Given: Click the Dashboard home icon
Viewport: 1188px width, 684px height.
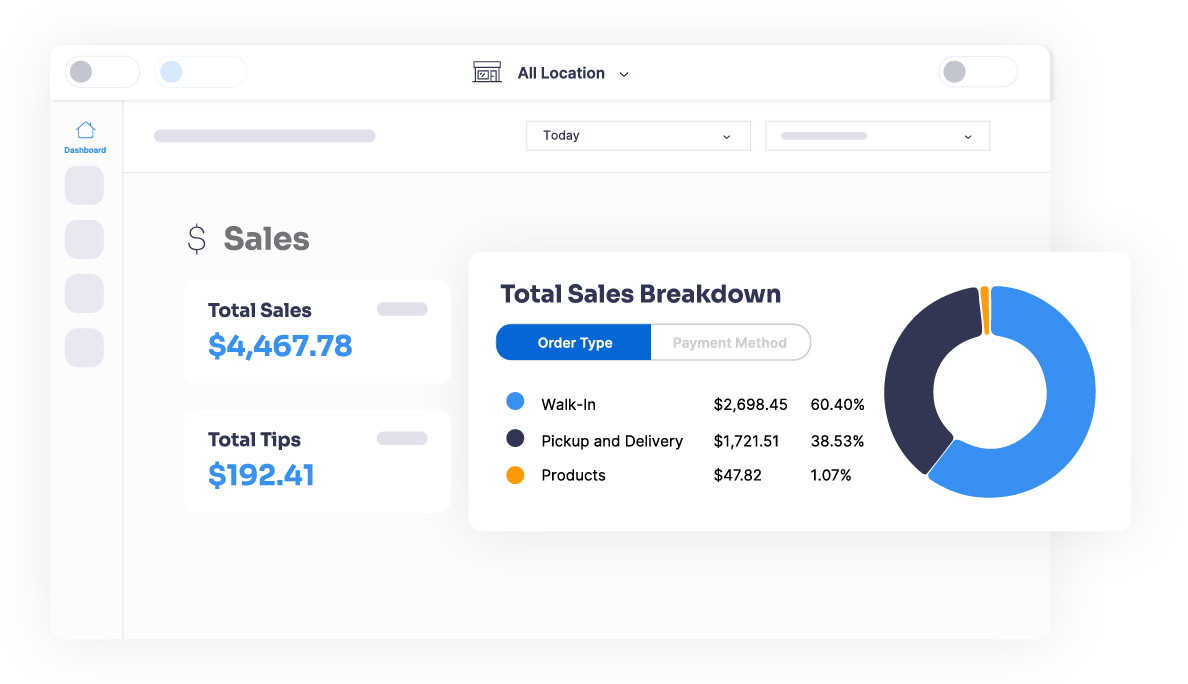Looking at the screenshot, I should pos(85,130).
